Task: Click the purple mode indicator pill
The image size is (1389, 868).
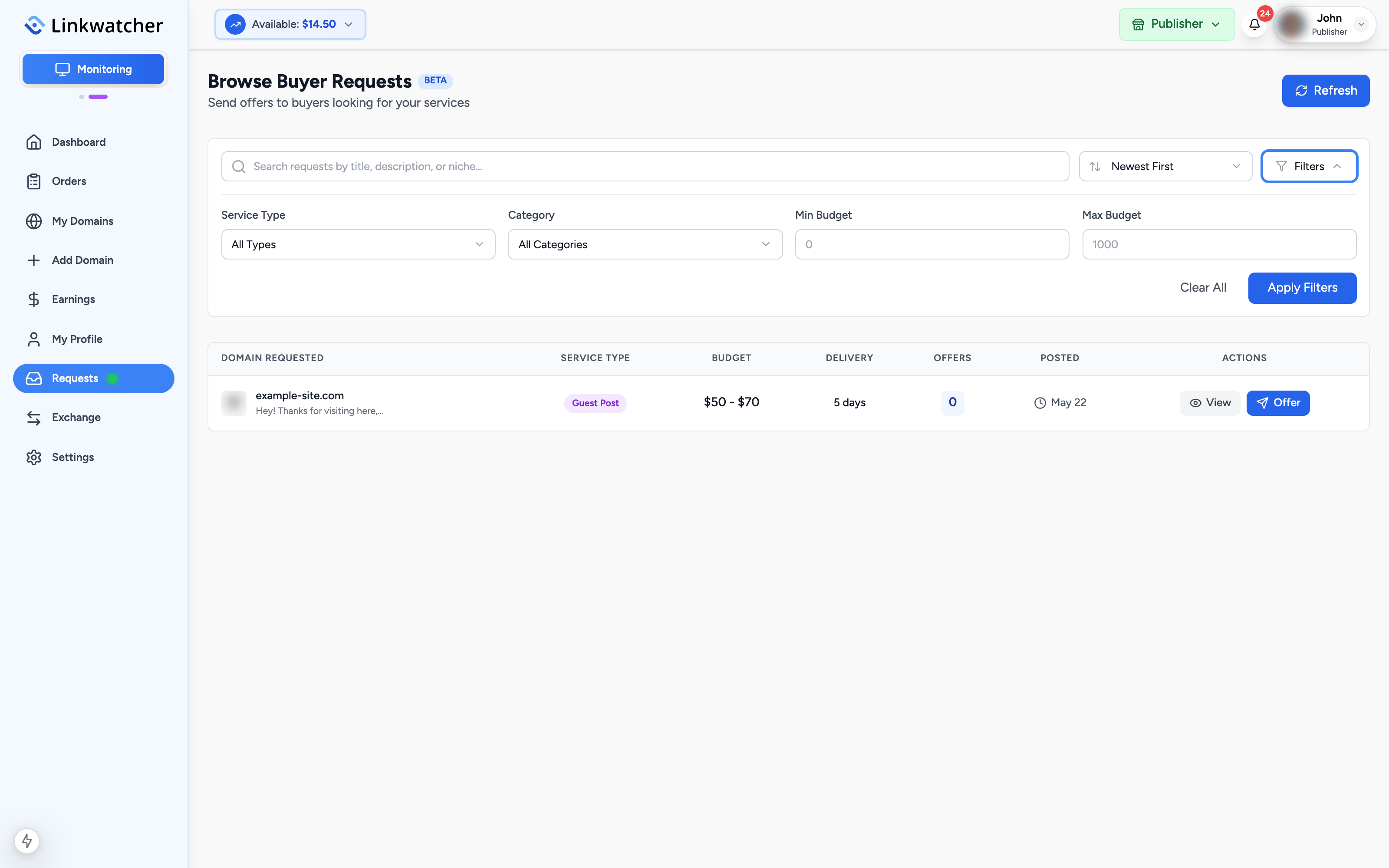Action: pyautogui.click(x=98, y=97)
